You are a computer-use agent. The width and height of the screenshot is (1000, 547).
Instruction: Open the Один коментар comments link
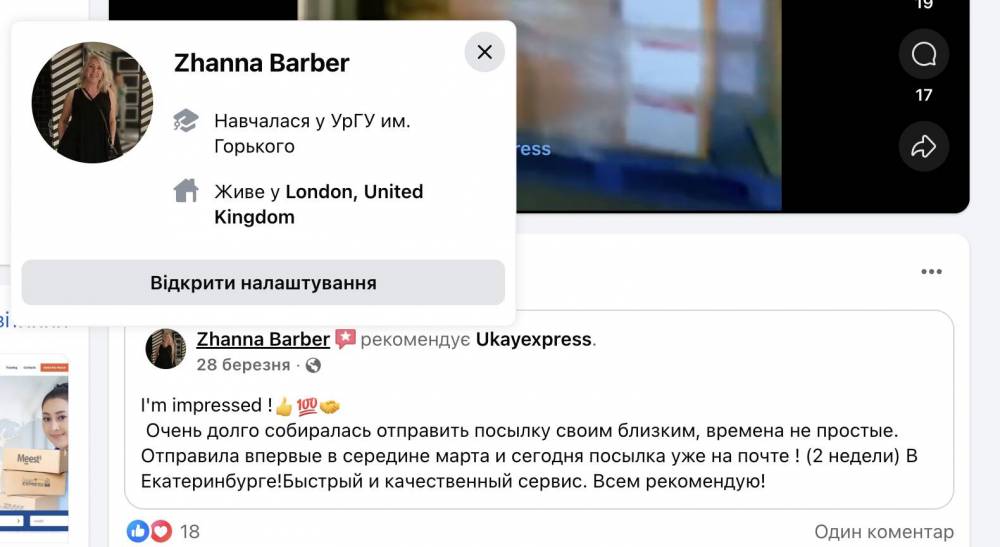click(884, 531)
